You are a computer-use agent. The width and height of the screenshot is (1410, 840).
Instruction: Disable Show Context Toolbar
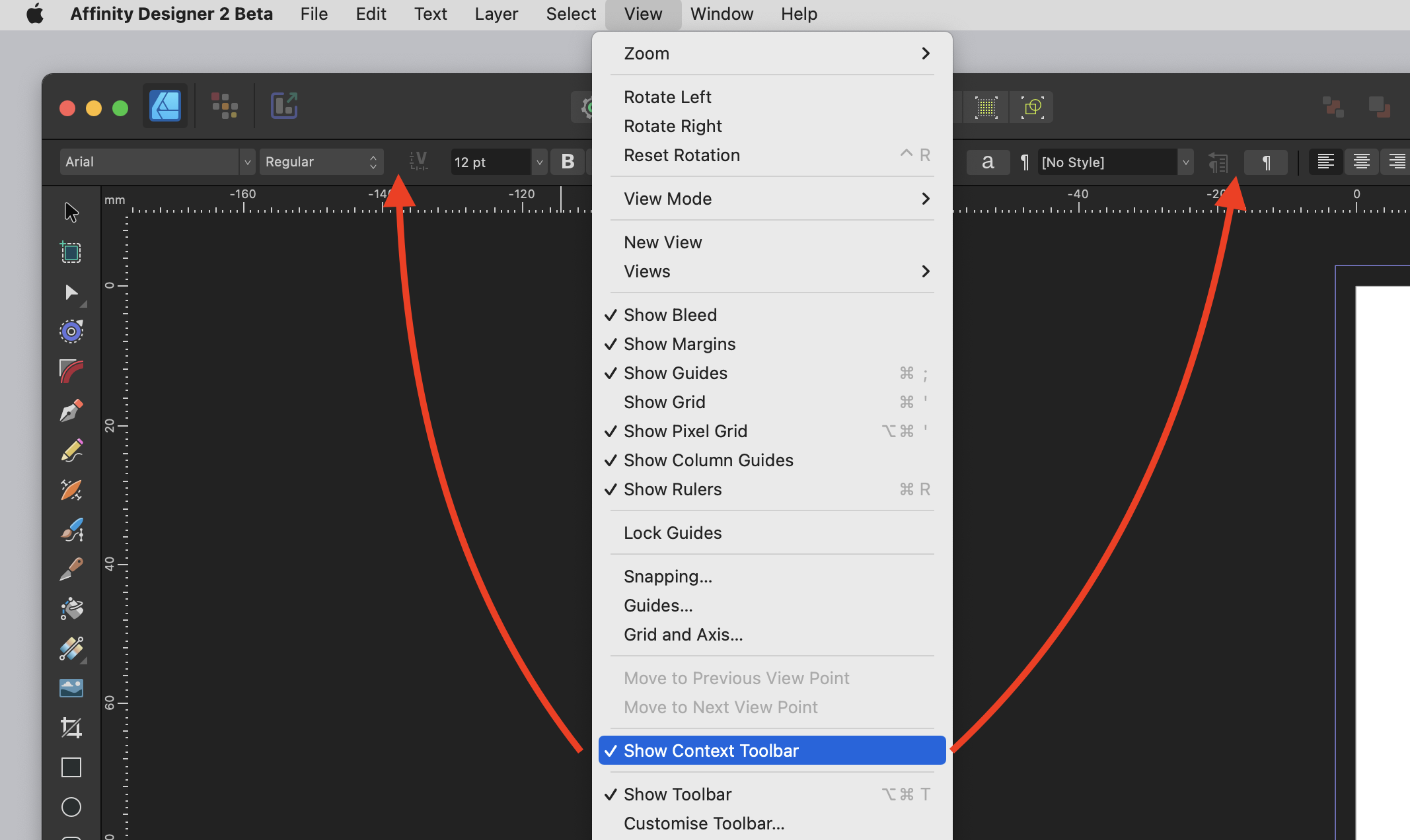point(710,750)
